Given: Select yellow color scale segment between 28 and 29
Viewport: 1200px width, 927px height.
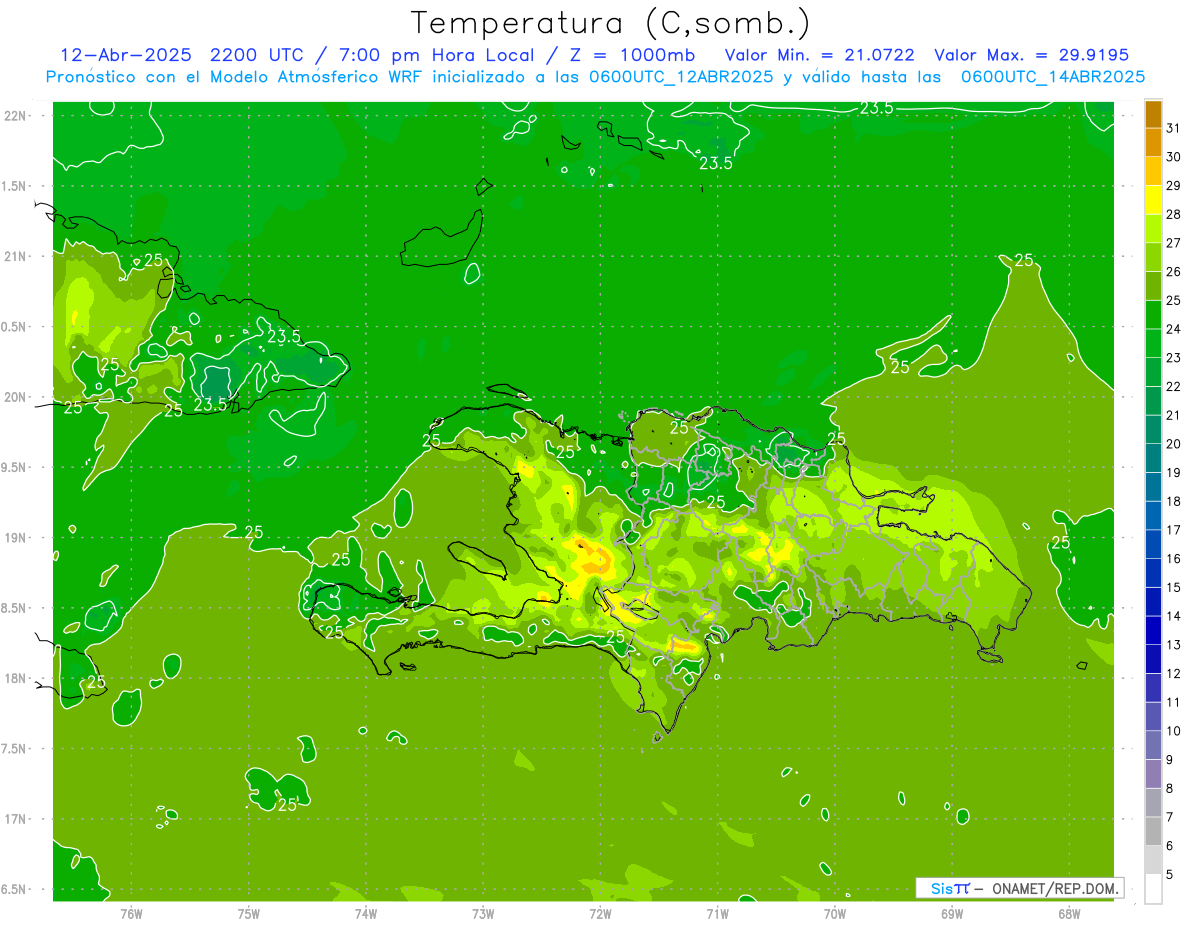Looking at the screenshot, I should click(x=1153, y=200).
